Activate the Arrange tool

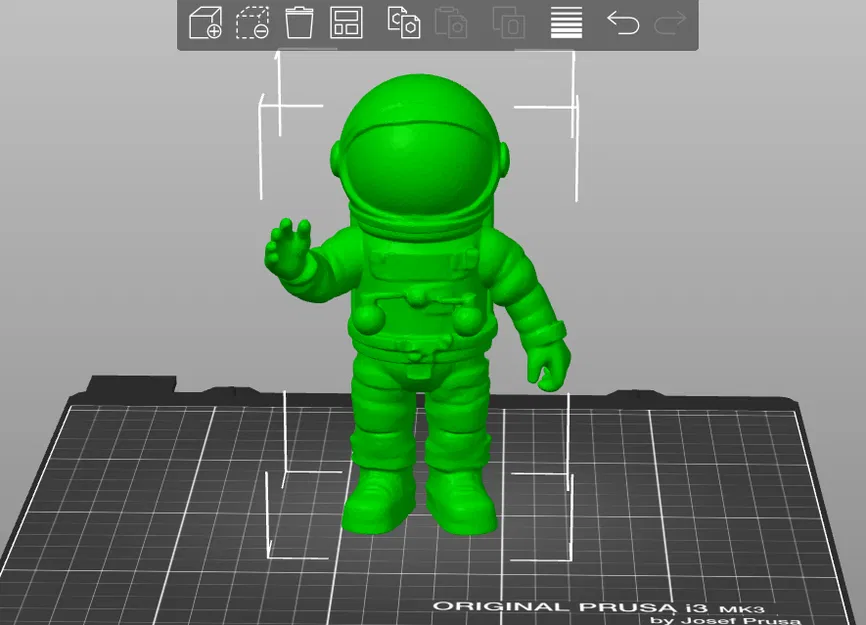(x=345, y=22)
